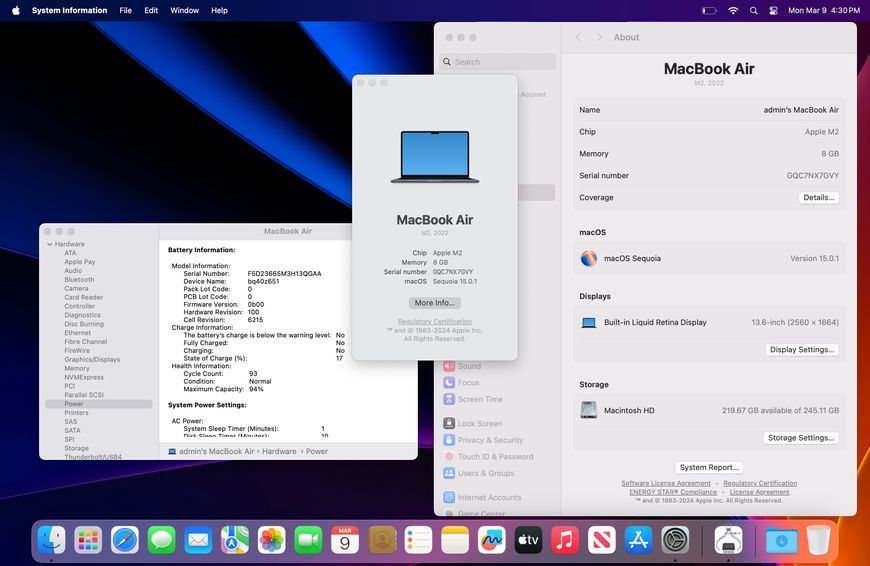870x566 pixels.
Task: Open Apple TV from the Dock
Action: coord(528,539)
